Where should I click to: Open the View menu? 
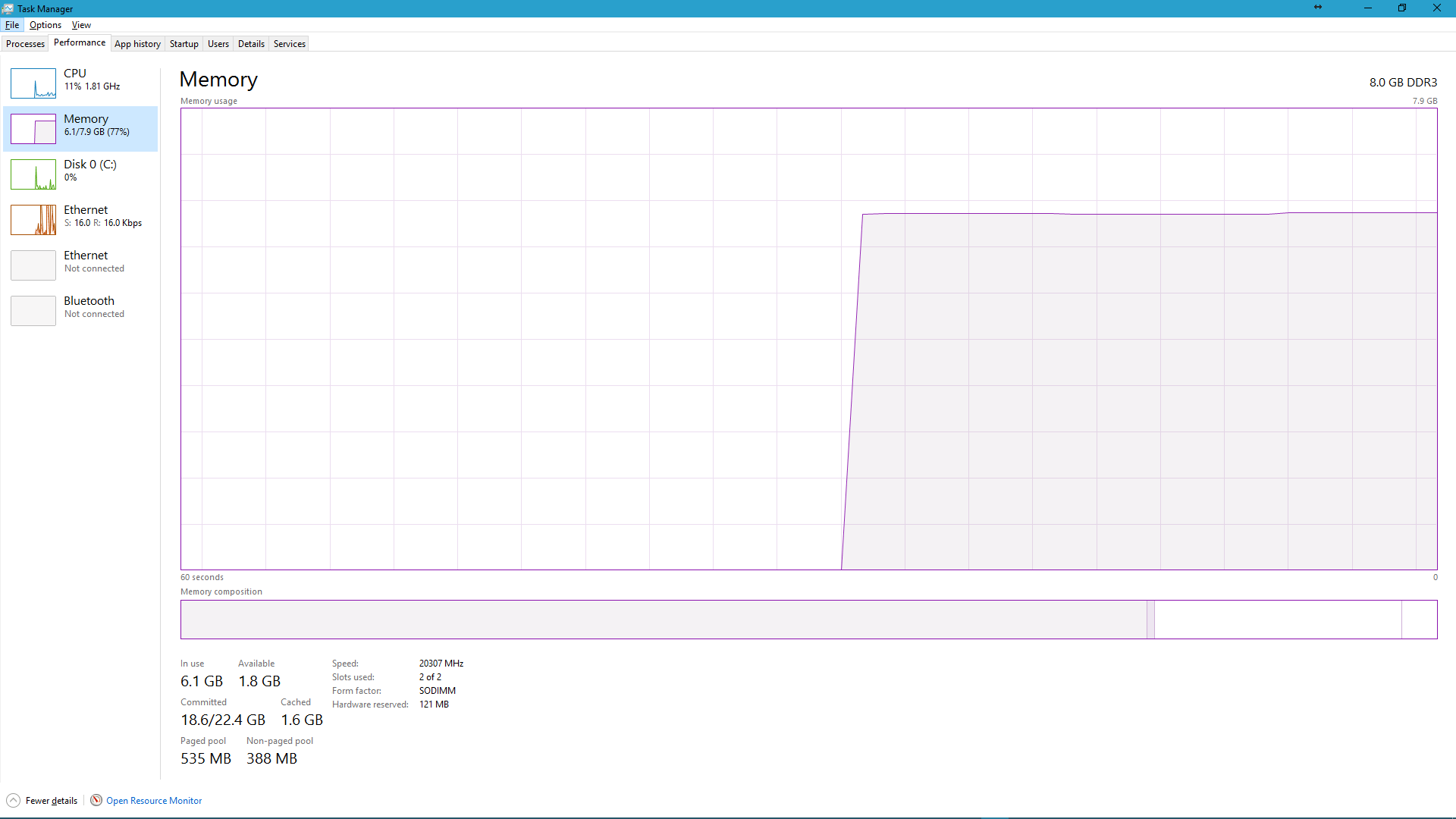(x=81, y=25)
